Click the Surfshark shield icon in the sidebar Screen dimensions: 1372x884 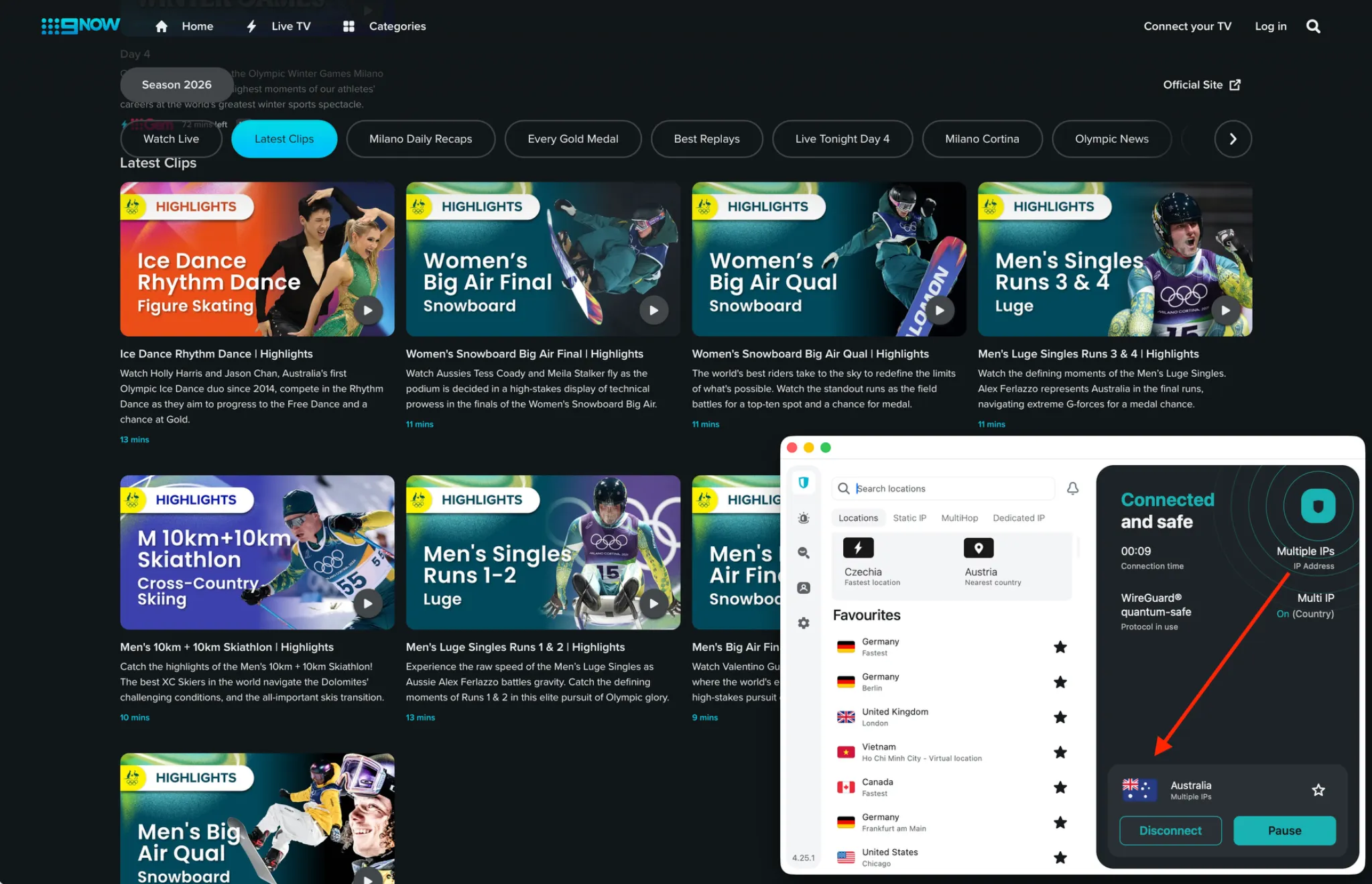click(803, 482)
